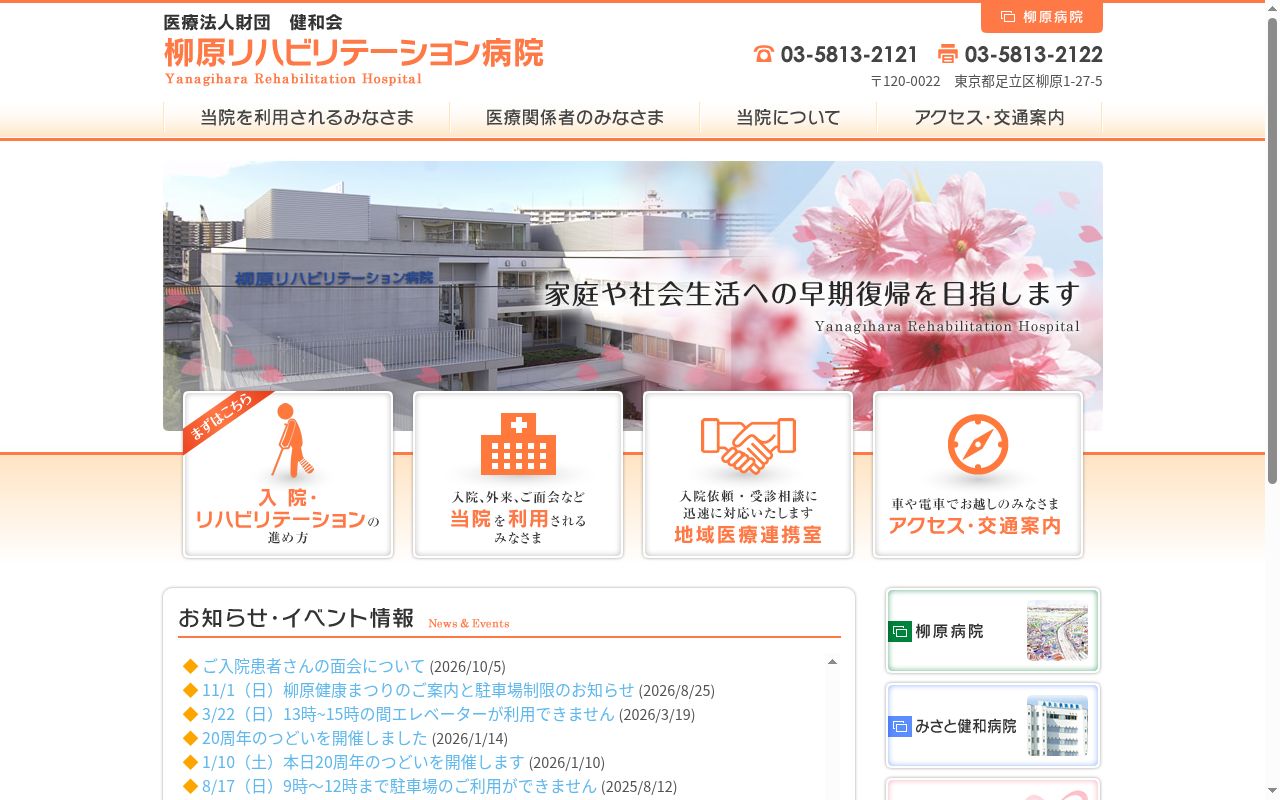This screenshot has height=800, width=1280.
Task: Click the 入院・リハビリテーションの進め方 card text
Action: pos(288,516)
